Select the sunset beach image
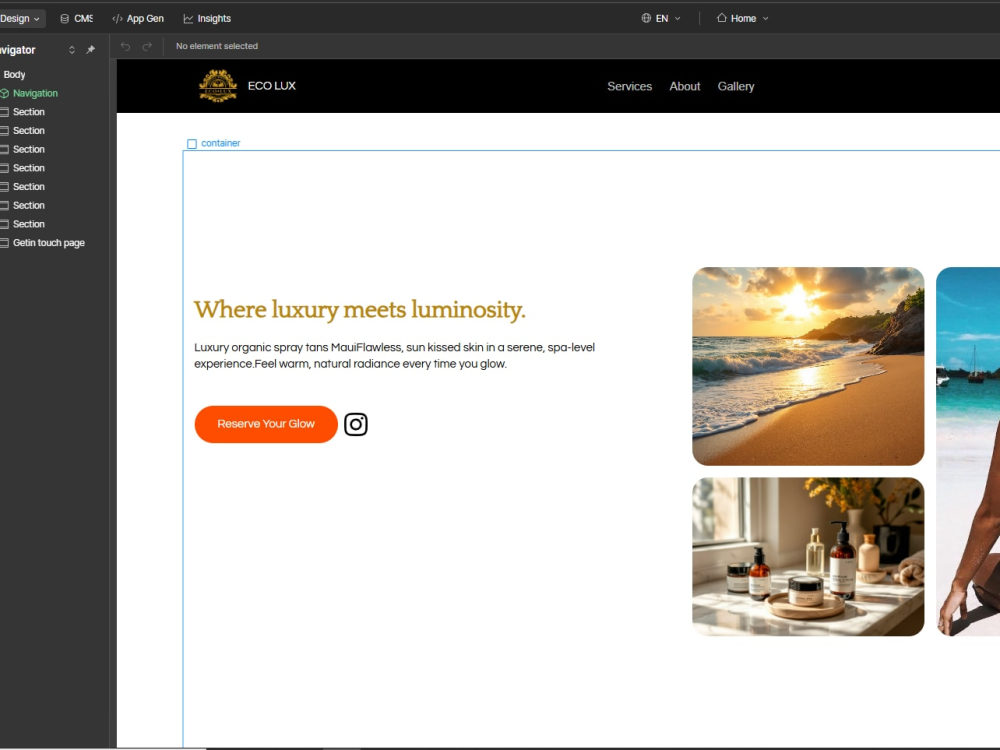 pos(808,366)
